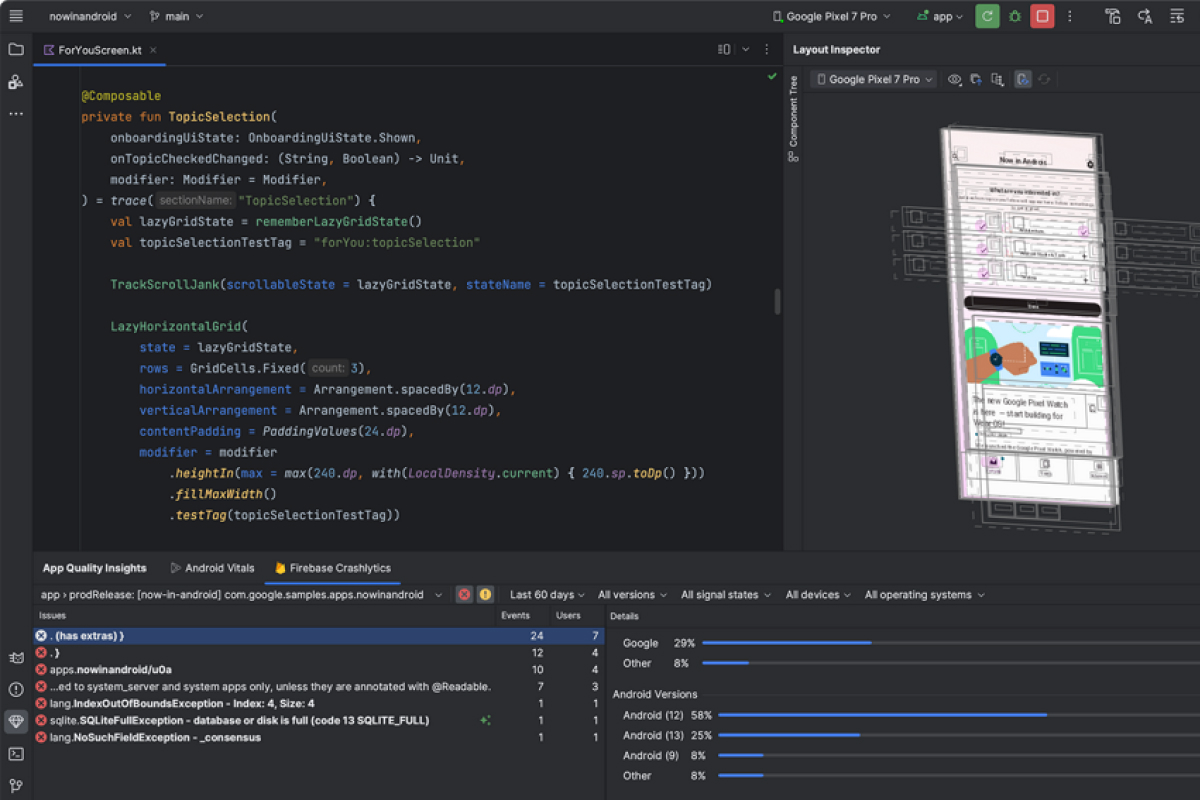Click the editor vertical scrollbar thumb
The image size is (1200, 800).
(777, 302)
